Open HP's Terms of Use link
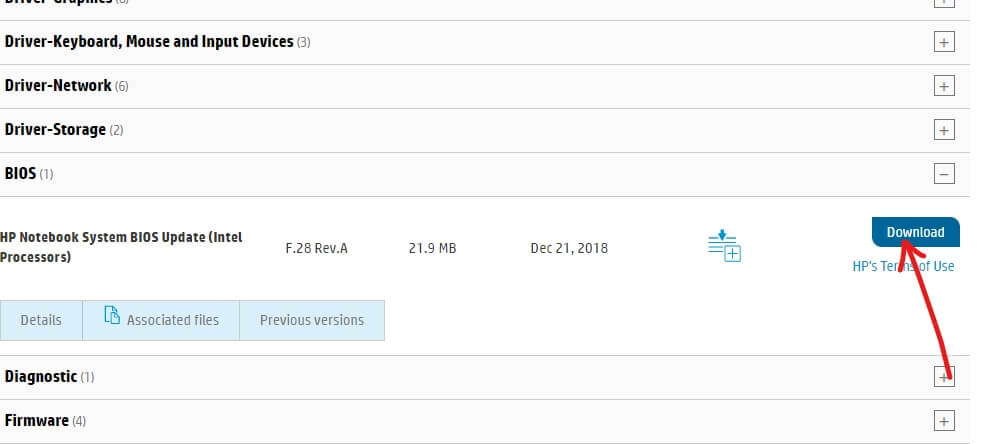Screen dimensions: 982x444 (903, 266)
